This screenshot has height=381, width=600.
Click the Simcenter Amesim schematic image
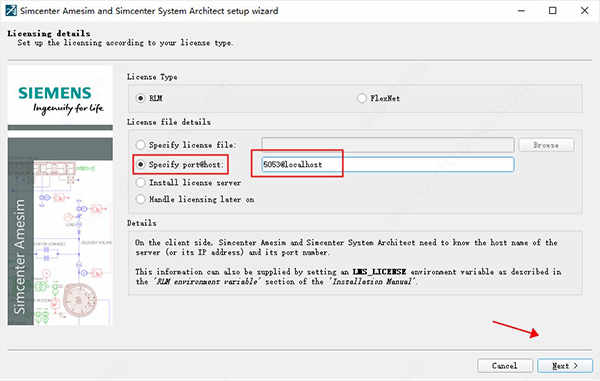pos(73,243)
